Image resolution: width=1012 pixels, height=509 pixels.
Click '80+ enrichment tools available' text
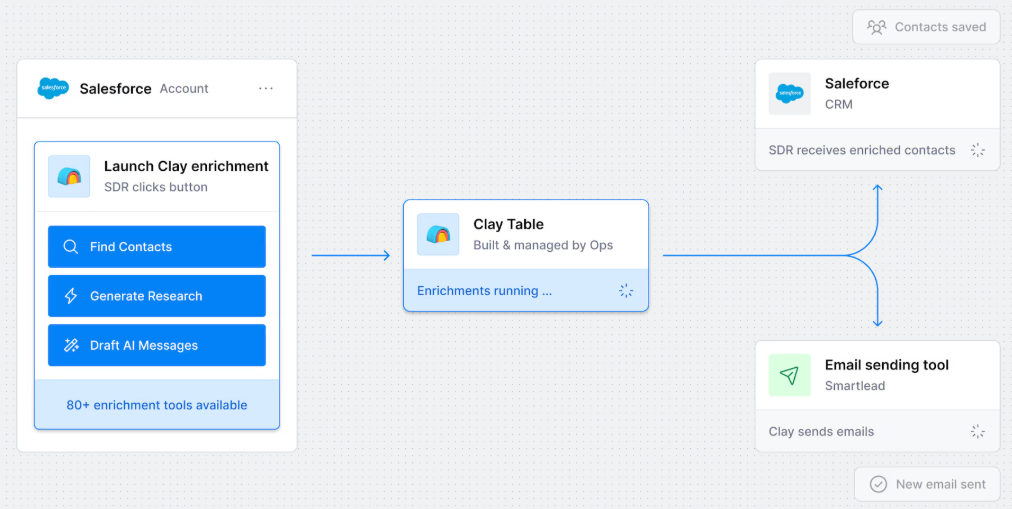[157, 405]
